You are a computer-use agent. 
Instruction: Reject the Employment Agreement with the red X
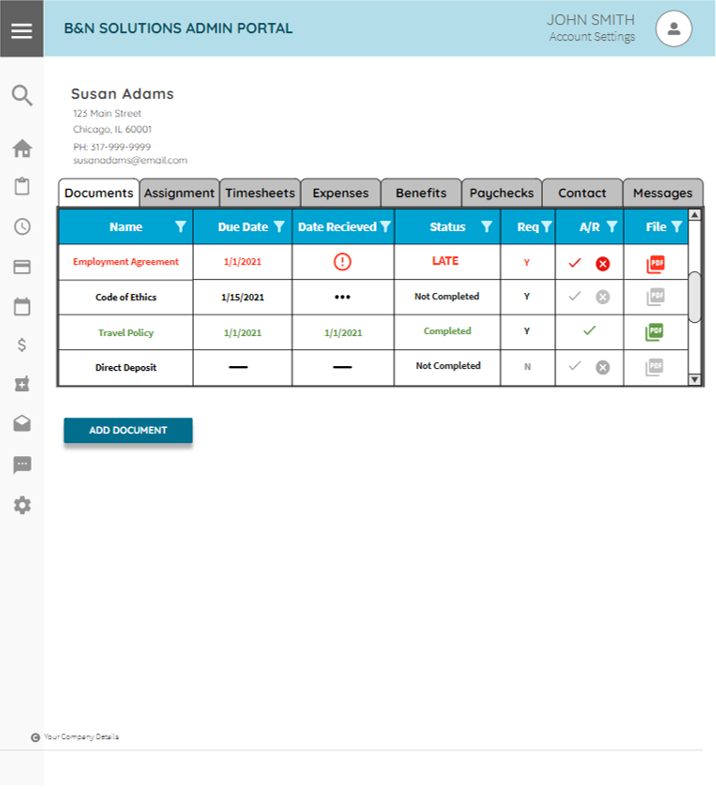click(603, 264)
